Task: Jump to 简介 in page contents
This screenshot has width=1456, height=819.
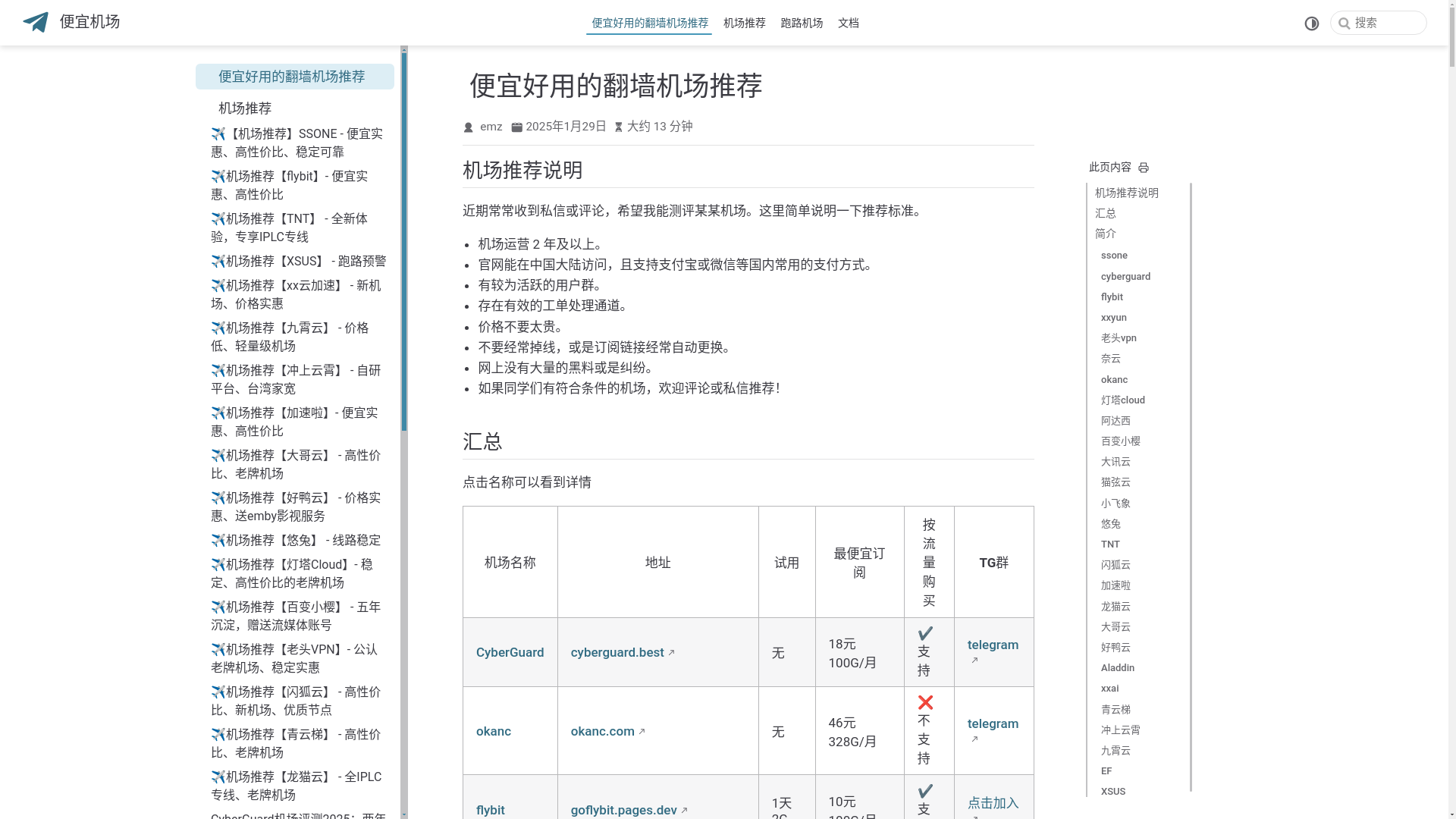Action: (x=1106, y=234)
